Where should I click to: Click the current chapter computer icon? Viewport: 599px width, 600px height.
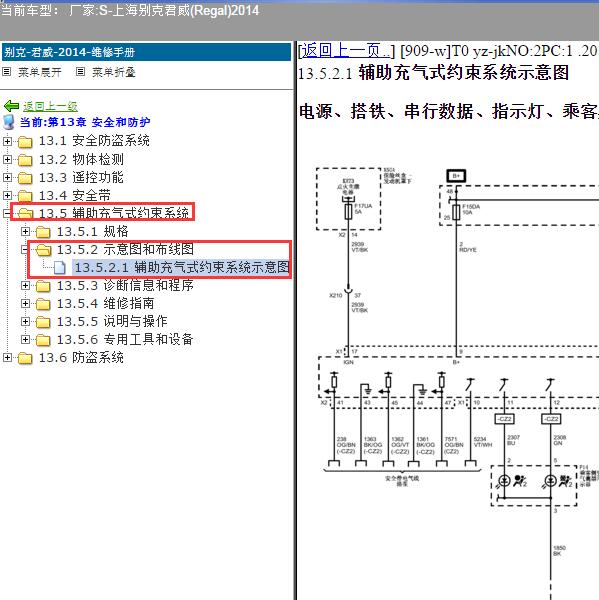click(8, 122)
